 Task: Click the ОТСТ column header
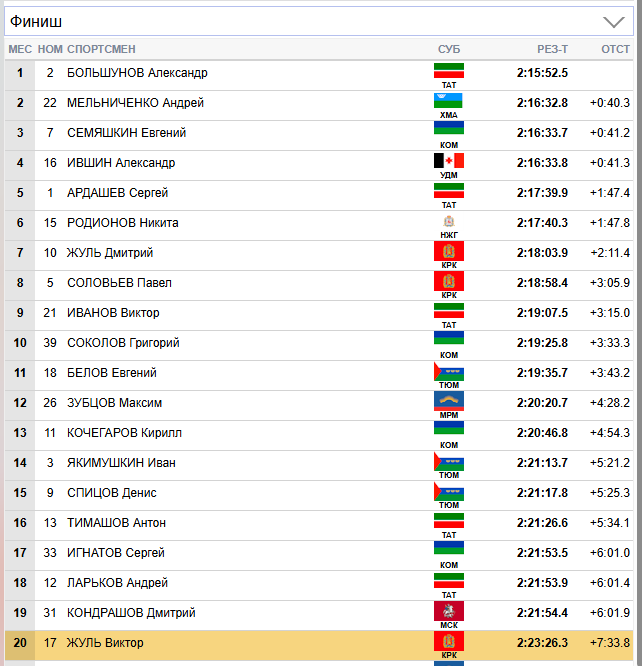pos(615,49)
